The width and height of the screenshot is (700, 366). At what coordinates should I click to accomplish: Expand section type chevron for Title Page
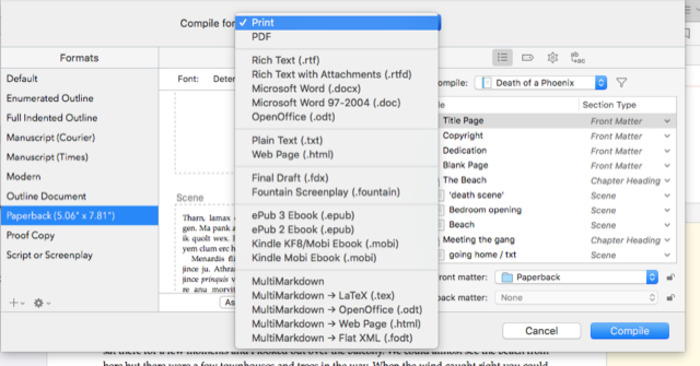(x=667, y=121)
